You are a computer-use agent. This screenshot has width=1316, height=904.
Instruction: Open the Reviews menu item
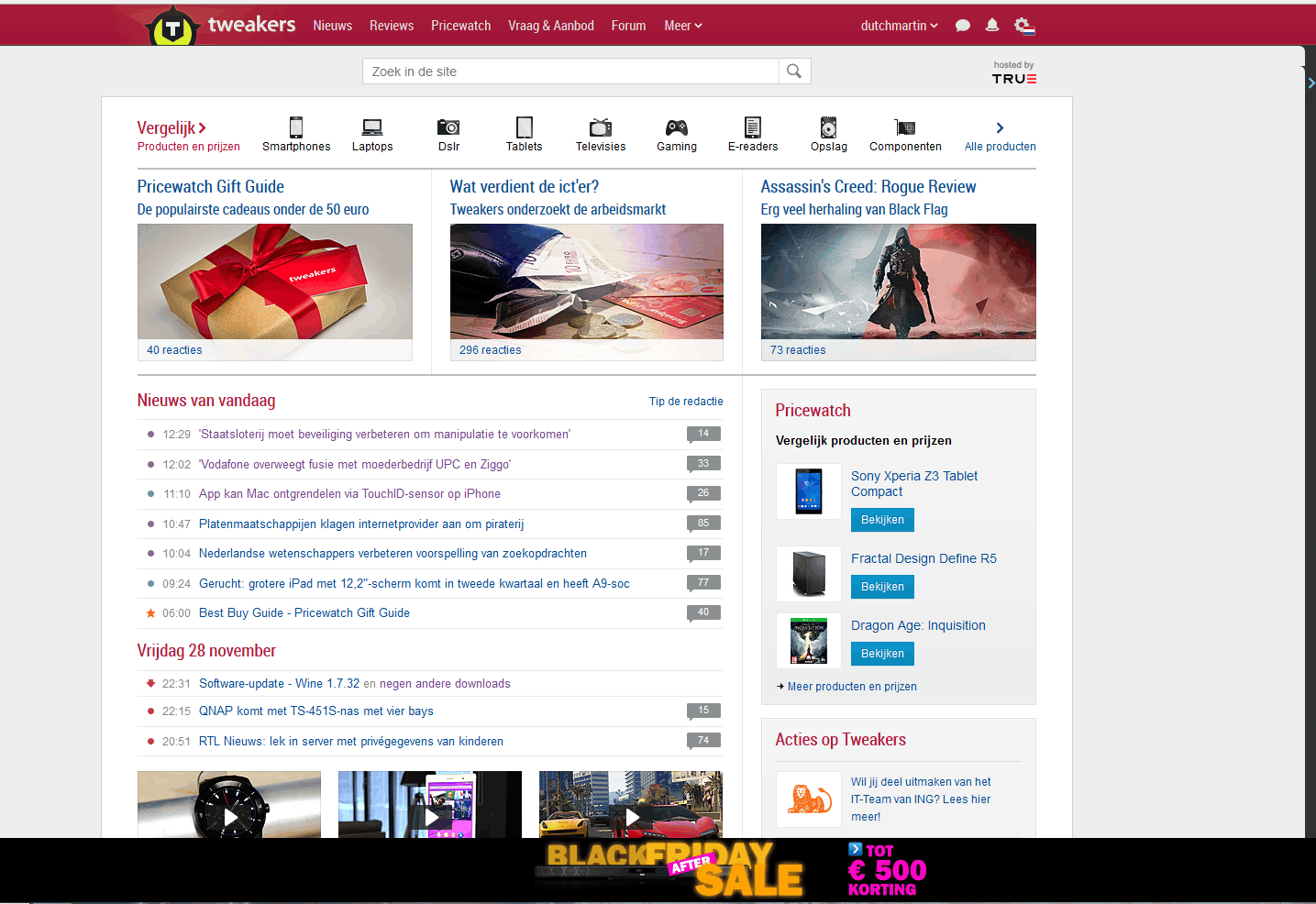[392, 26]
